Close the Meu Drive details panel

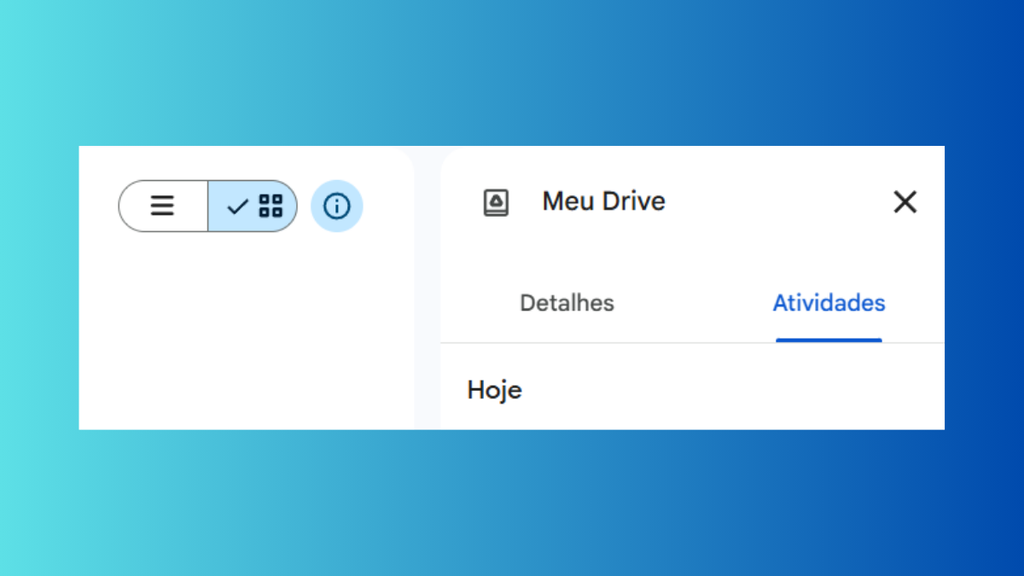[x=905, y=202]
